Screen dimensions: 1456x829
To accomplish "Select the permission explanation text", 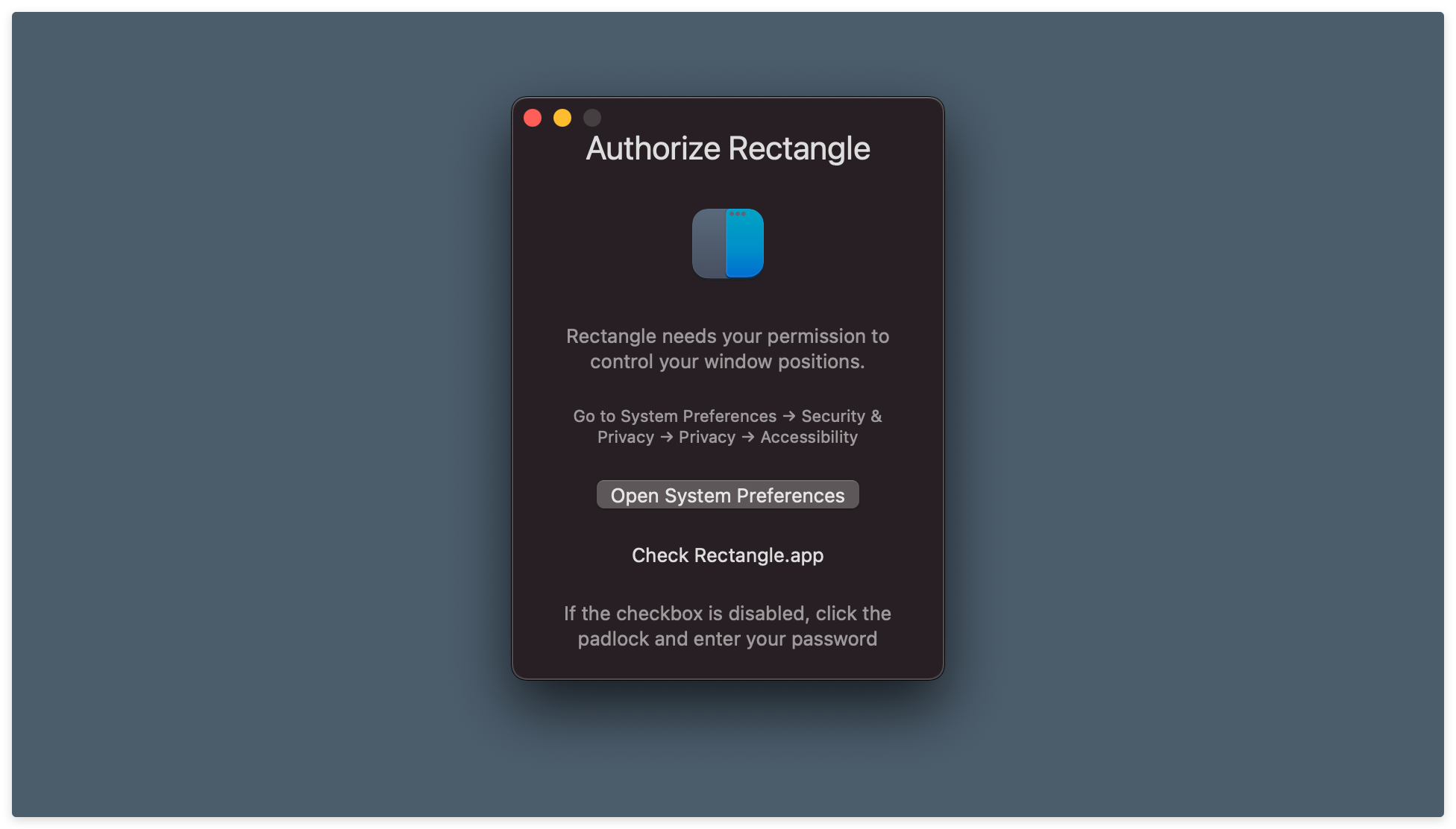I will [727, 349].
